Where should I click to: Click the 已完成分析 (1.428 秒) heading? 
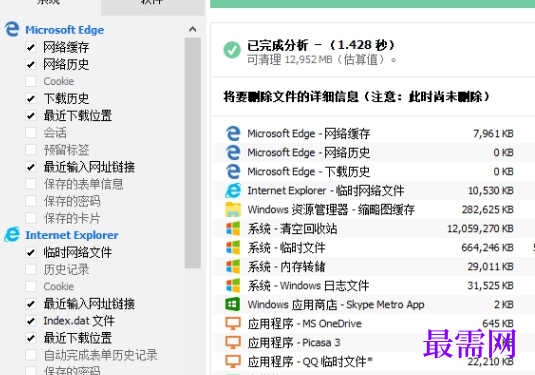click(321, 45)
